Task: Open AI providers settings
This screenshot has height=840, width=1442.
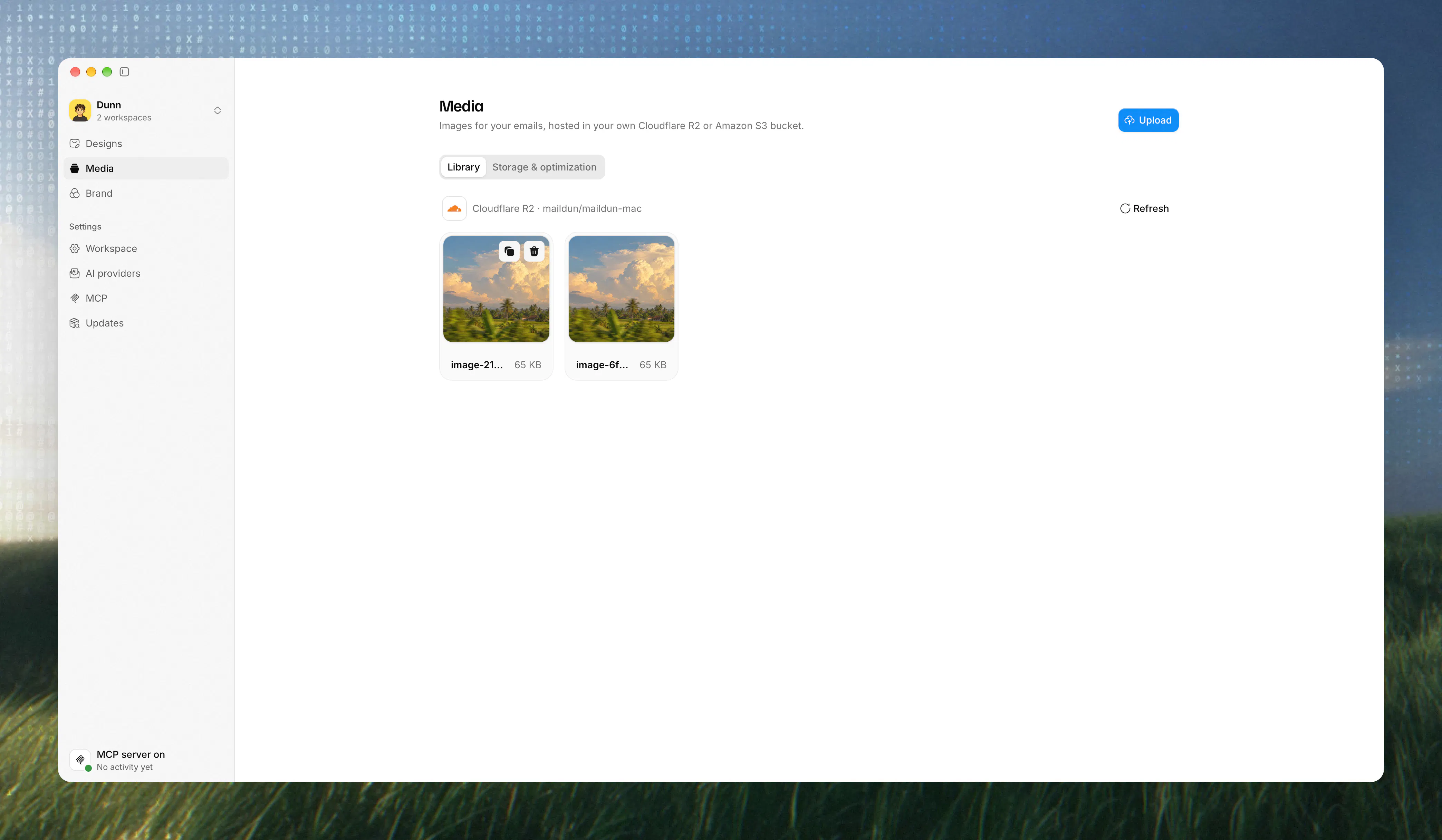Action: click(x=146, y=273)
